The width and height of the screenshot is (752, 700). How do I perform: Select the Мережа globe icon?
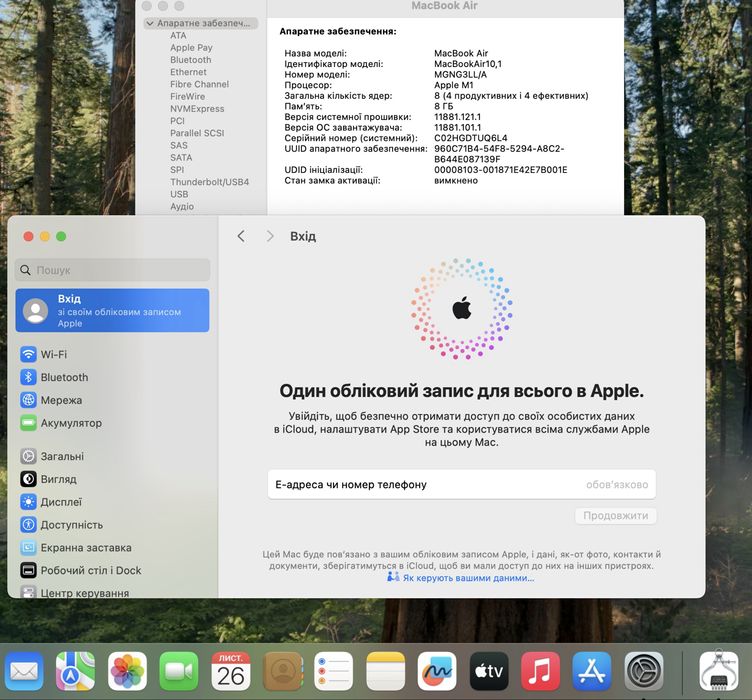tap(28, 400)
